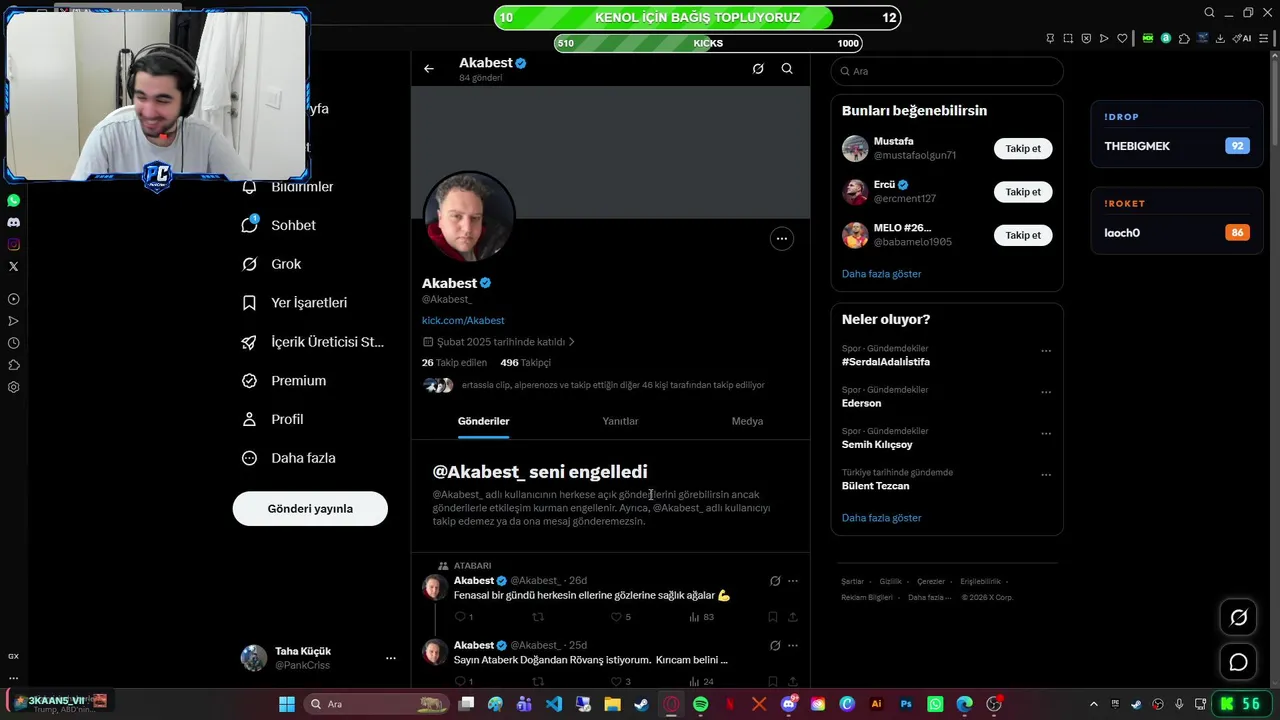The width and height of the screenshot is (1280, 720).
Task: Switch to the Yanıtlar tab
Action: pyautogui.click(x=620, y=421)
